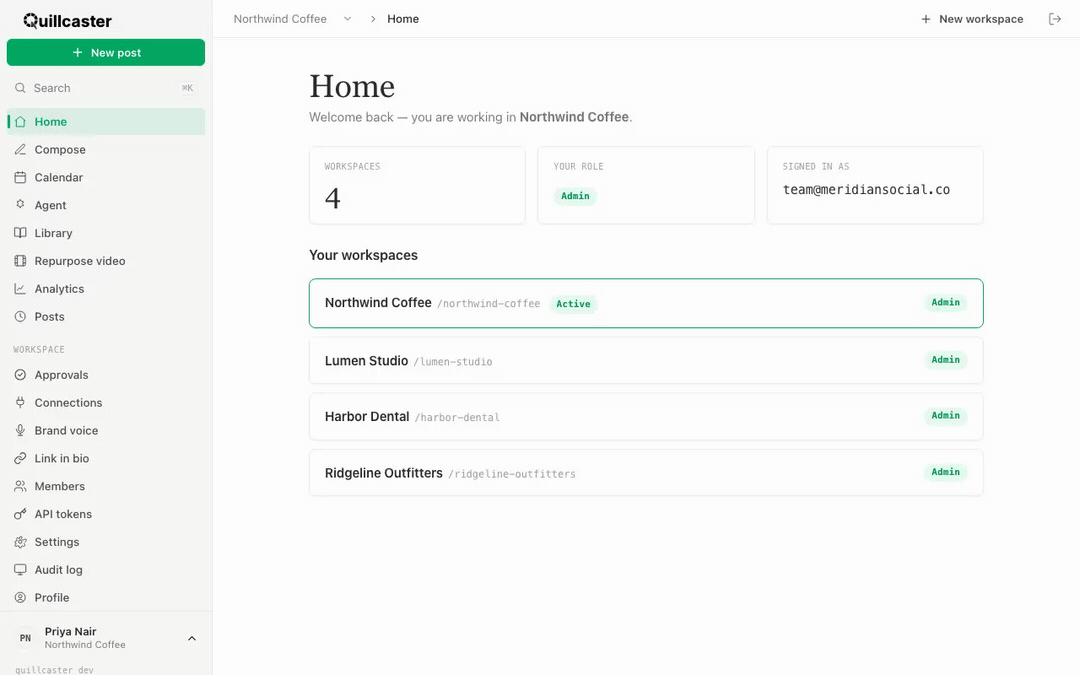Click the Priya Nair name in footer

(70, 631)
